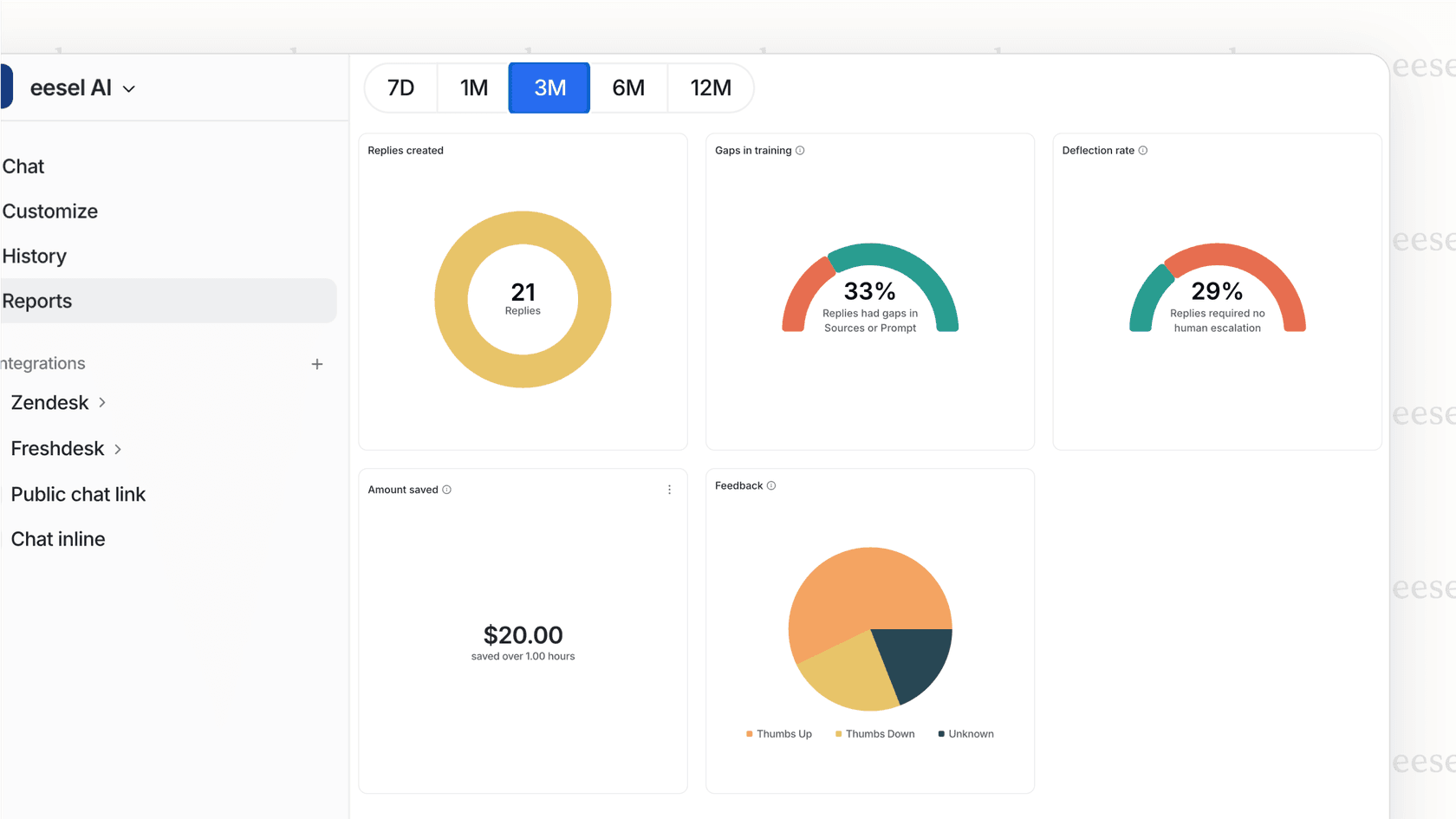The image size is (1456, 819).
Task: Click the Thumbs Up legend marker
Action: pyautogui.click(x=749, y=733)
